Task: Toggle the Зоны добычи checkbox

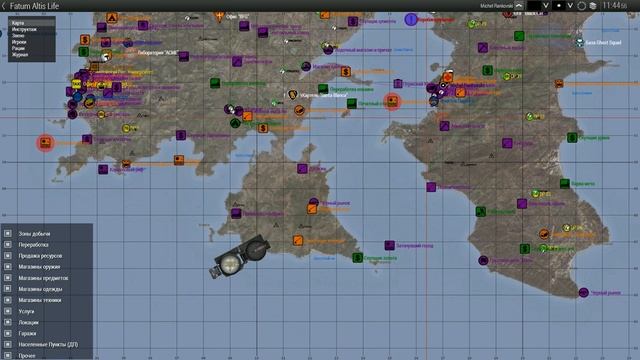Action: click(x=7, y=233)
